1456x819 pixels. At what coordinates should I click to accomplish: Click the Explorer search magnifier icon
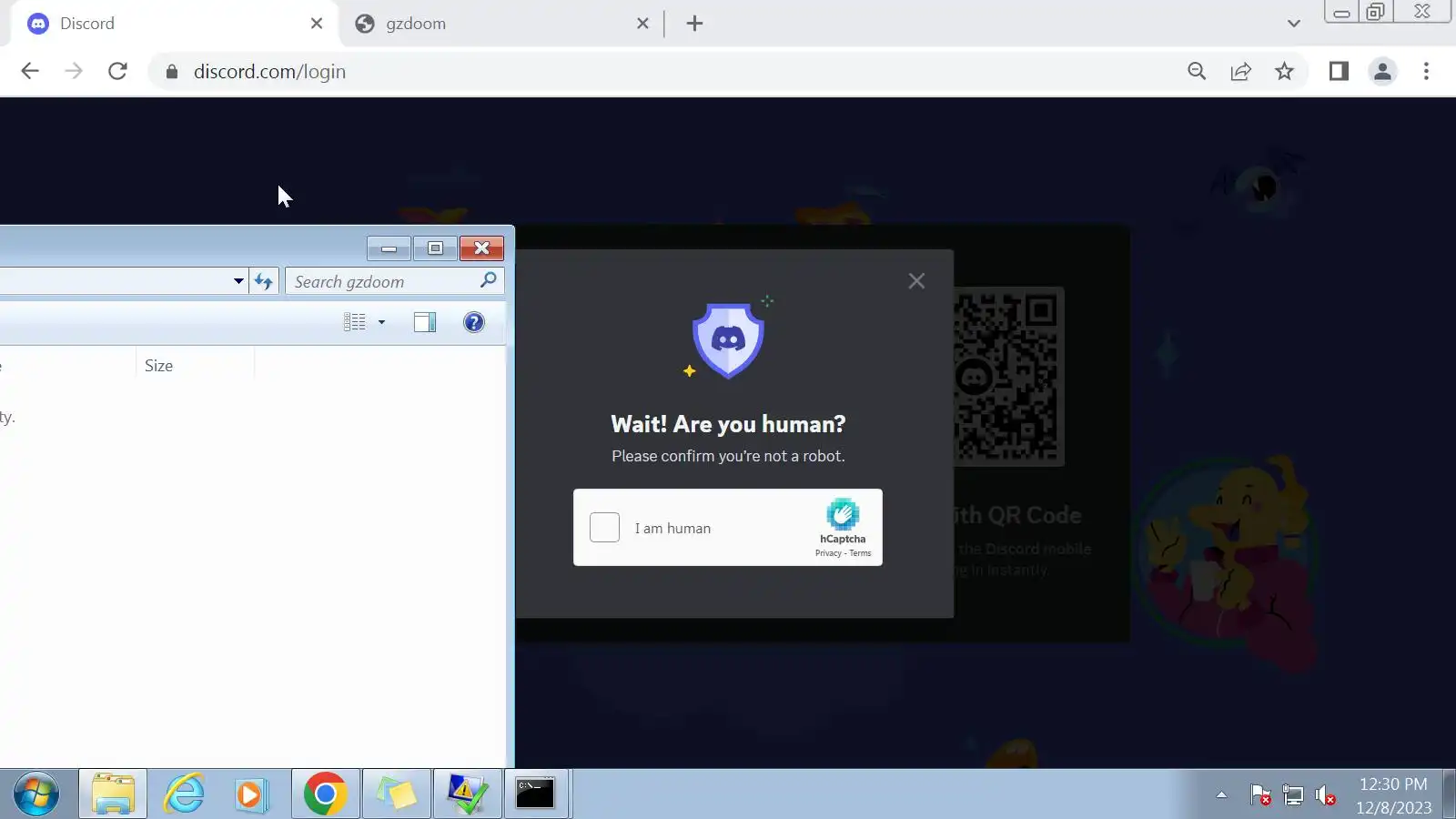coord(489,280)
